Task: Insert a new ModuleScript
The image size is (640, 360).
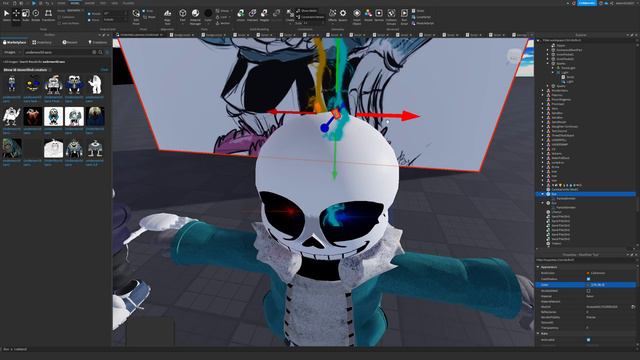Action: tap(423, 23)
